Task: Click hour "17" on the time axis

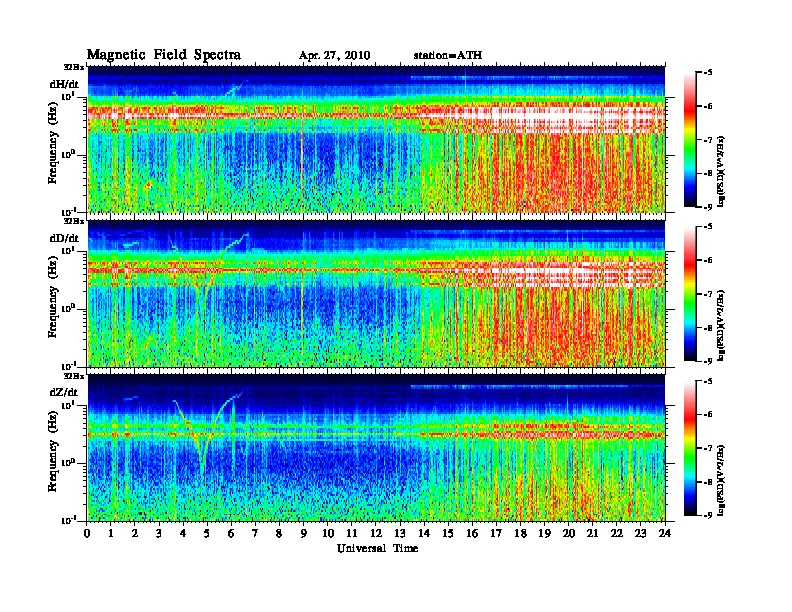Action: [497, 533]
